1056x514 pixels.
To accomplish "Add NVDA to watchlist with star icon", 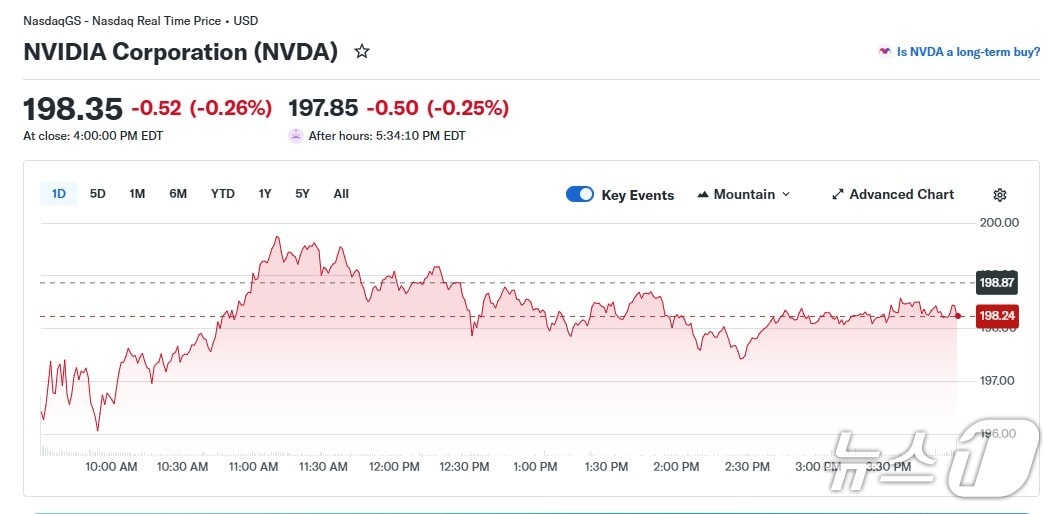I will tap(362, 51).
